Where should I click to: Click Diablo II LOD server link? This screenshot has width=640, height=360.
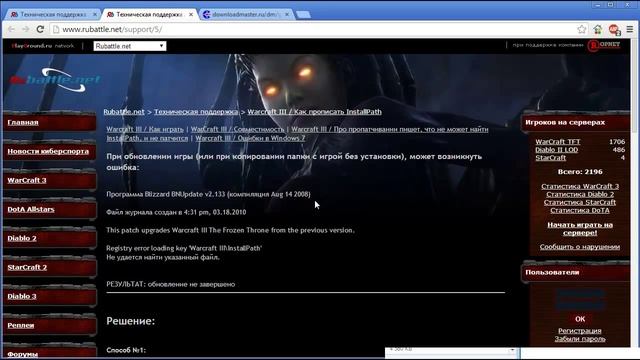pyautogui.click(x=556, y=150)
